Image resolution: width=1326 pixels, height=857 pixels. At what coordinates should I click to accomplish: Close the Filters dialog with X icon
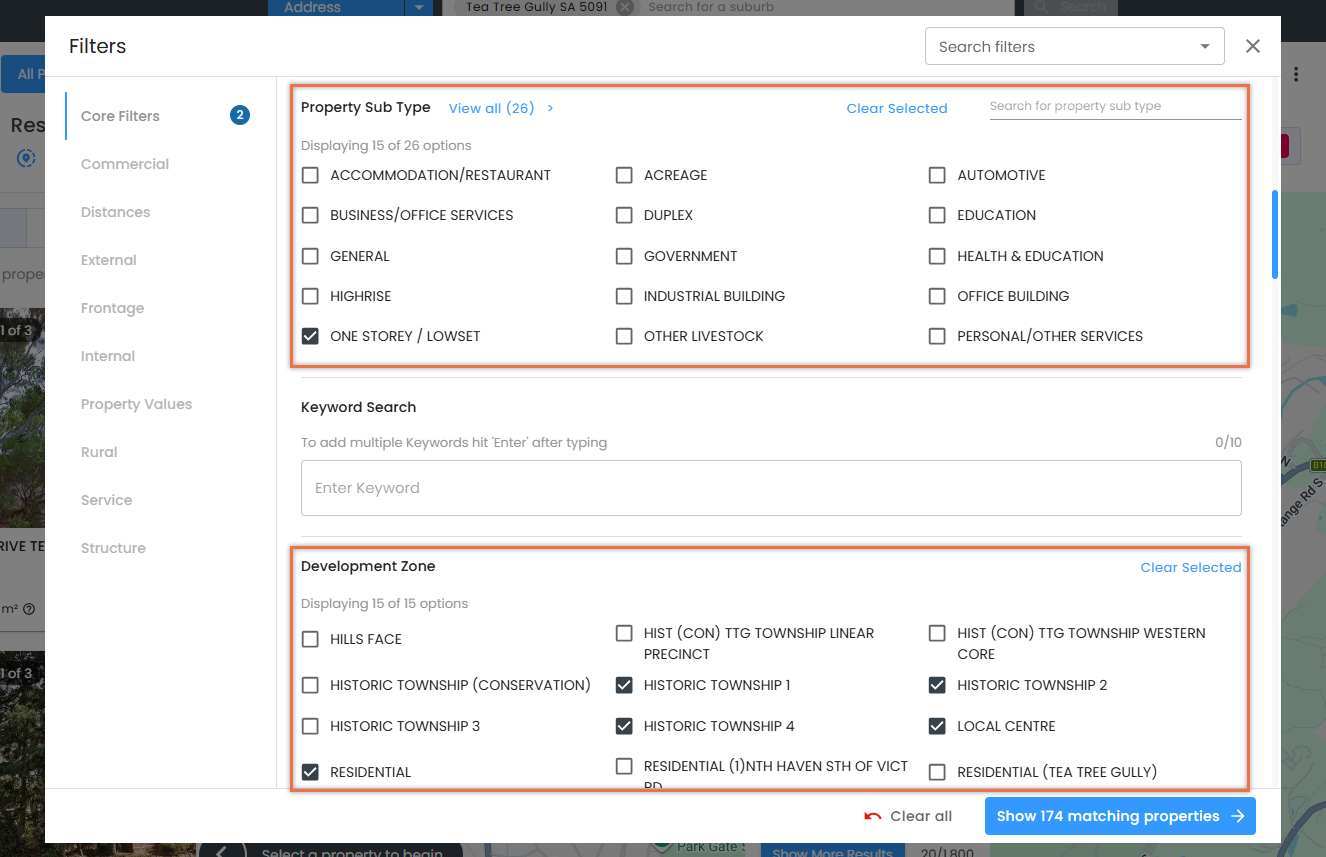(1253, 46)
